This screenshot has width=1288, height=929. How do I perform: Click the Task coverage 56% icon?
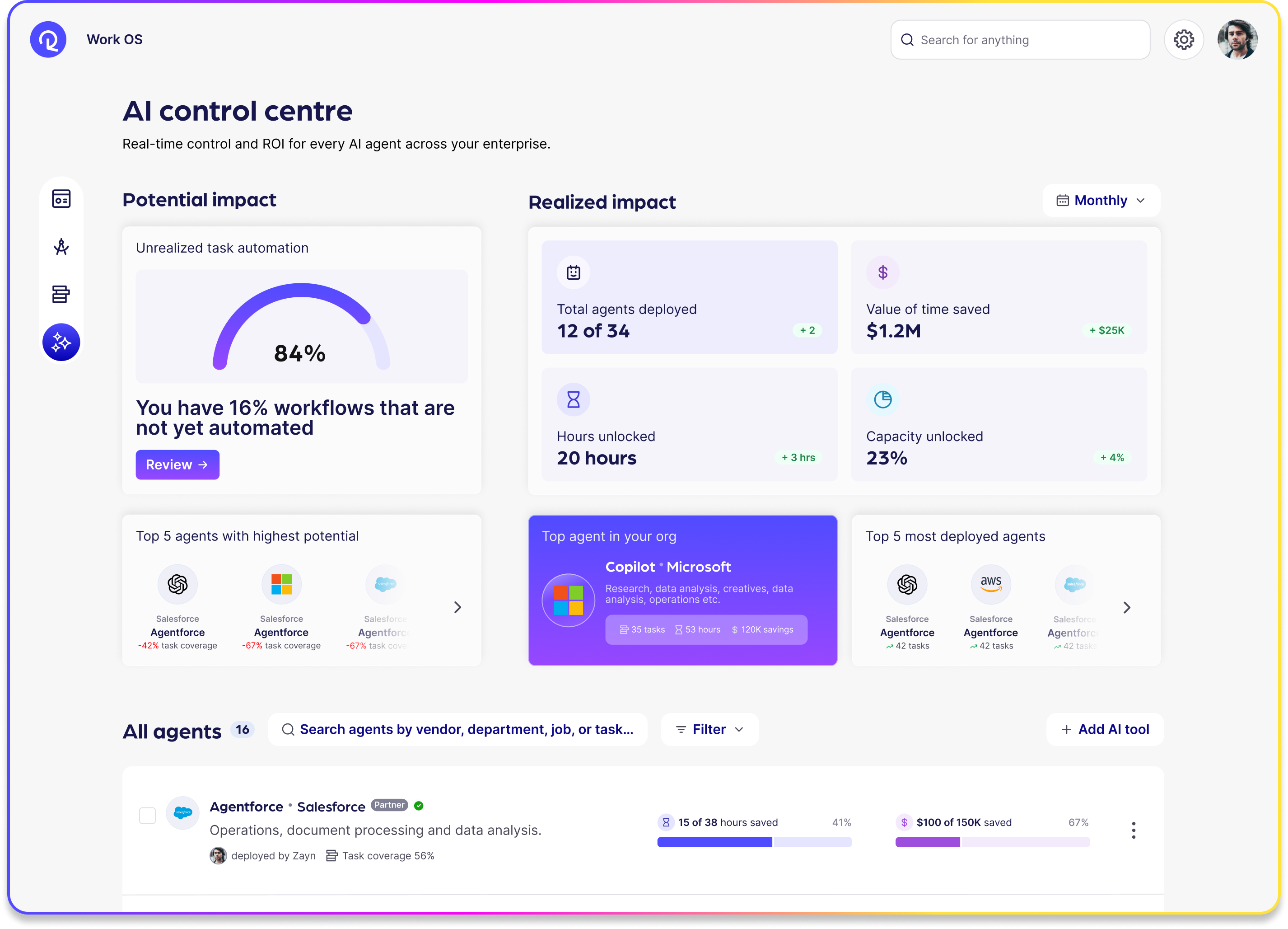331,856
